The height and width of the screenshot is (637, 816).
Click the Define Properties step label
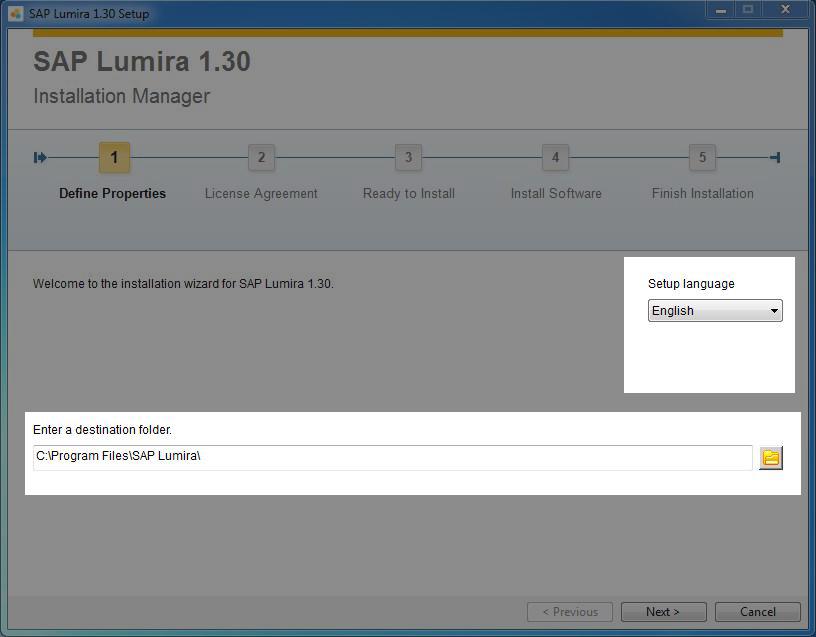click(112, 194)
